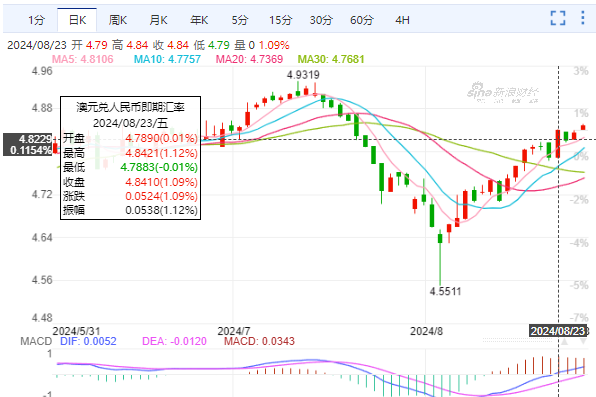This screenshot has height=397, width=596.
Task: Click the DIF: 0.0052 indicator value
Action: coord(88,341)
